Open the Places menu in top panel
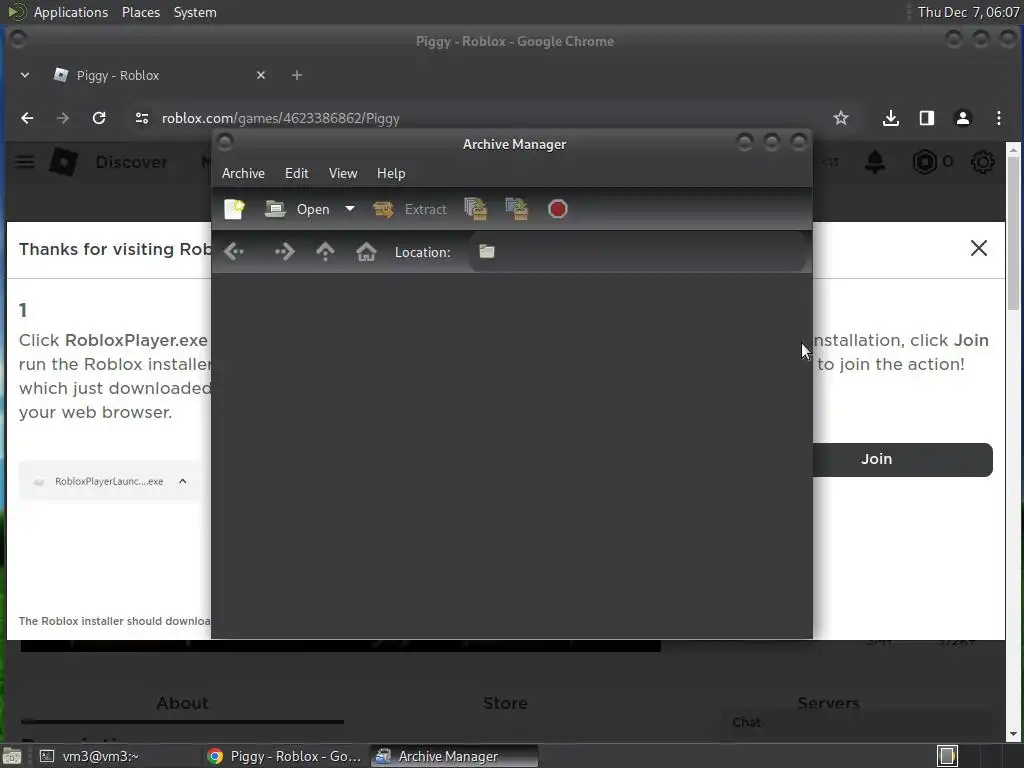 (140, 12)
